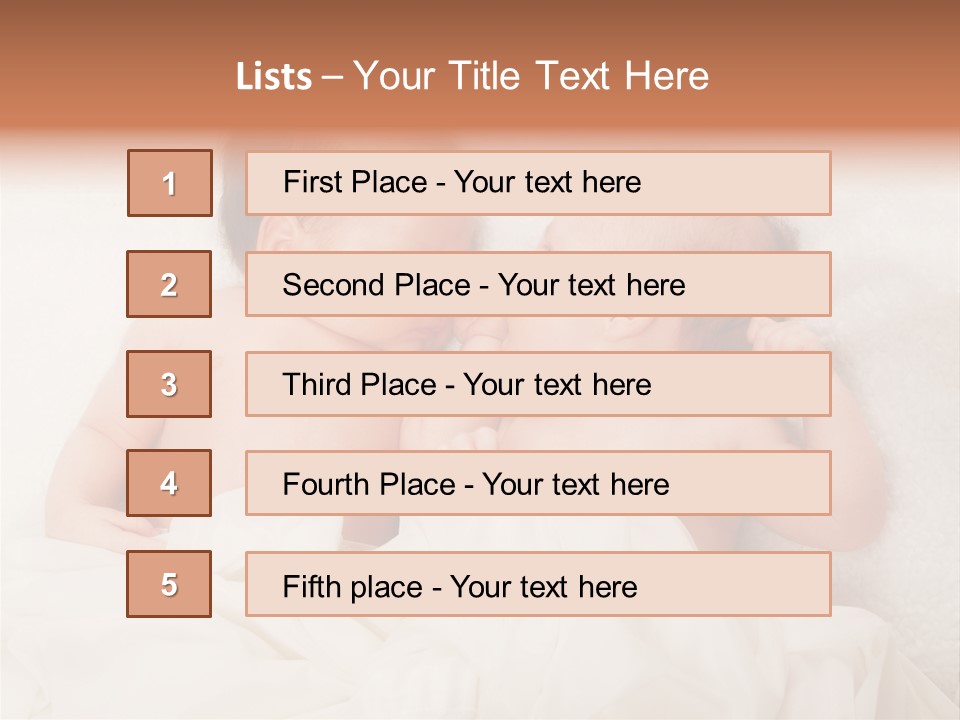Click "Your Title Text Here" in the title
Screen dimensions: 960x720
(531, 77)
